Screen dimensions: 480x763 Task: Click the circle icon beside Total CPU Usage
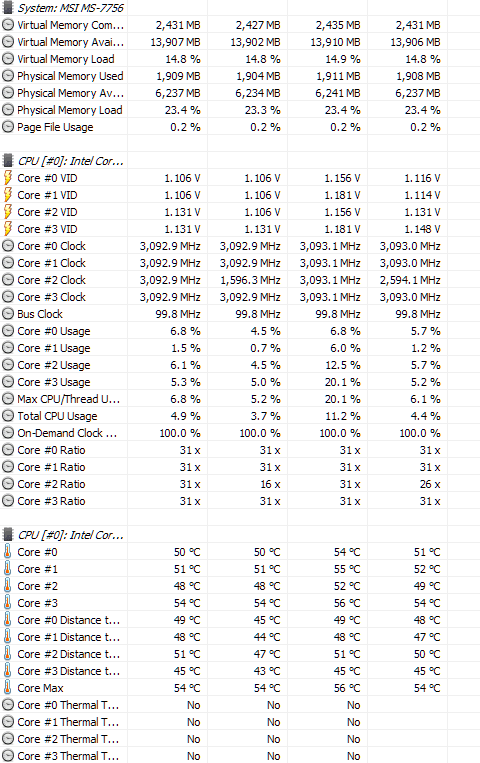8,416
